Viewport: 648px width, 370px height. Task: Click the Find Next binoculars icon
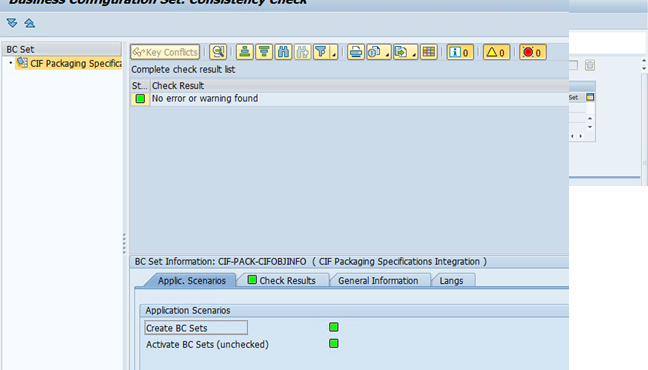click(x=303, y=52)
